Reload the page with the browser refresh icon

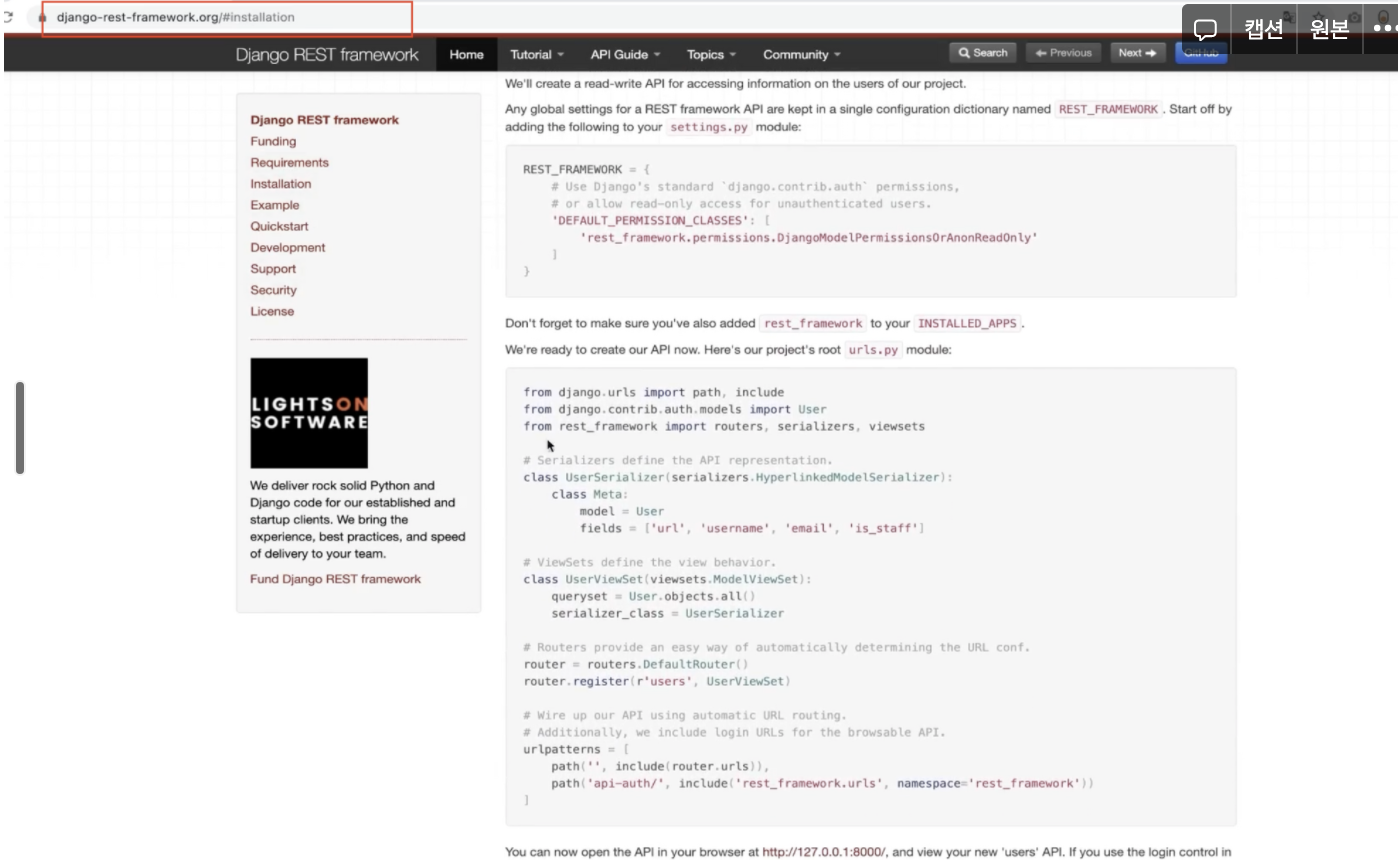pyautogui.click(x=8, y=17)
